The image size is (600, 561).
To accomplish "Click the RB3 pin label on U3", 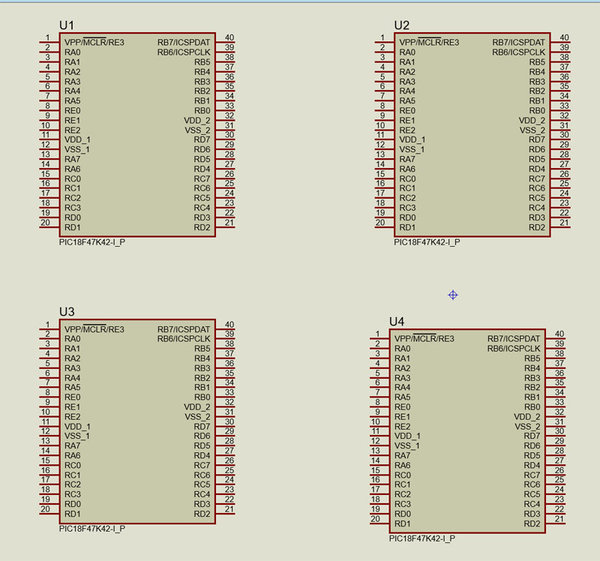I will [202, 368].
